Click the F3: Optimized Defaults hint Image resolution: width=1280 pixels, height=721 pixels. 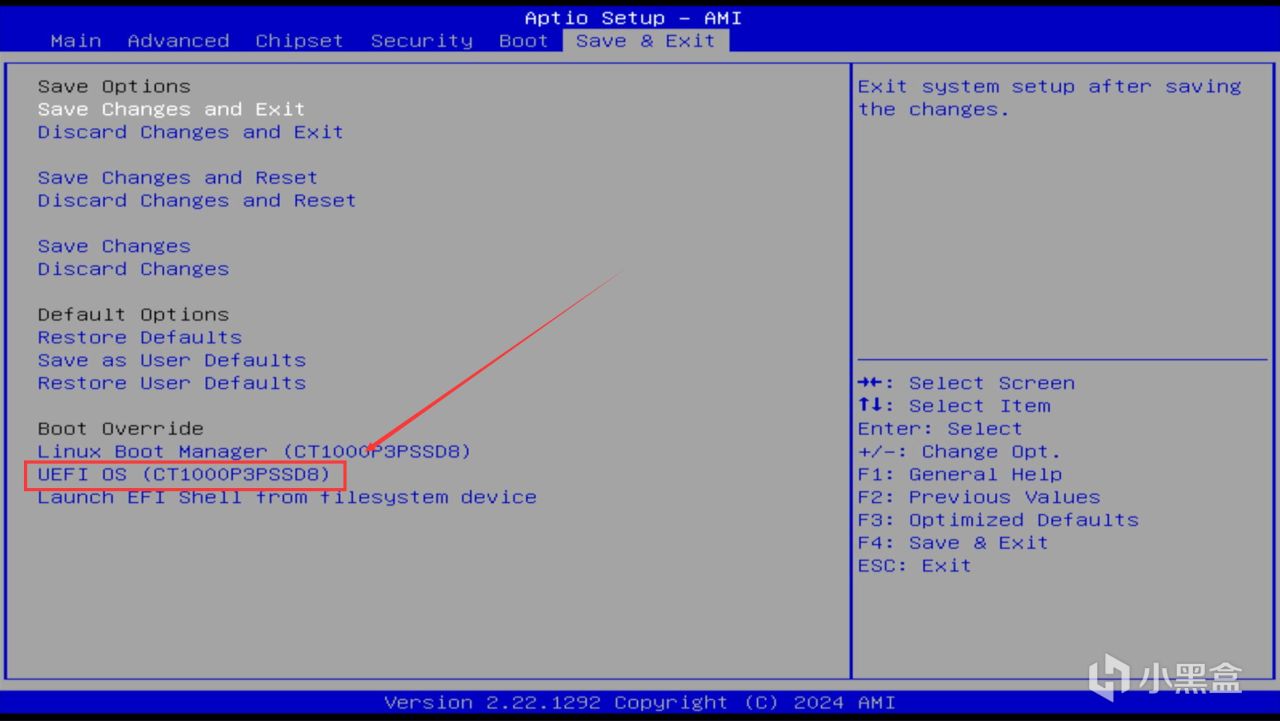coord(998,521)
